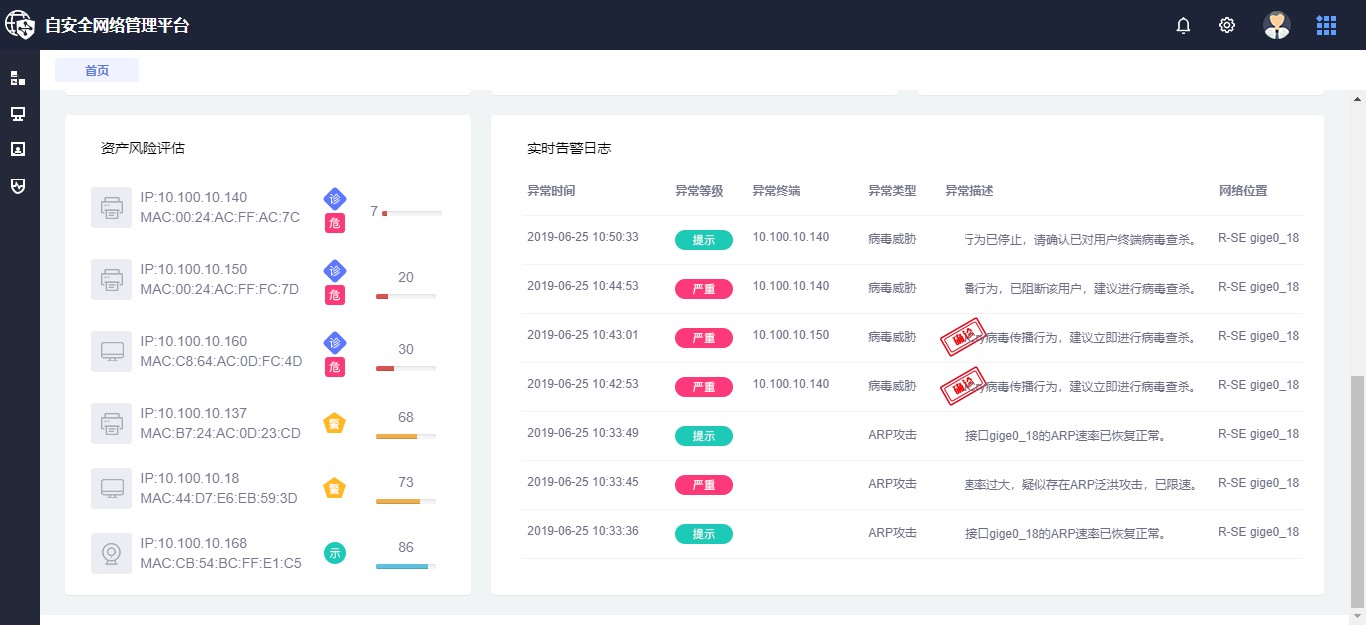The height and width of the screenshot is (625, 1366).
Task: Click the 异常等级 column header
Action: click(699, 191)
